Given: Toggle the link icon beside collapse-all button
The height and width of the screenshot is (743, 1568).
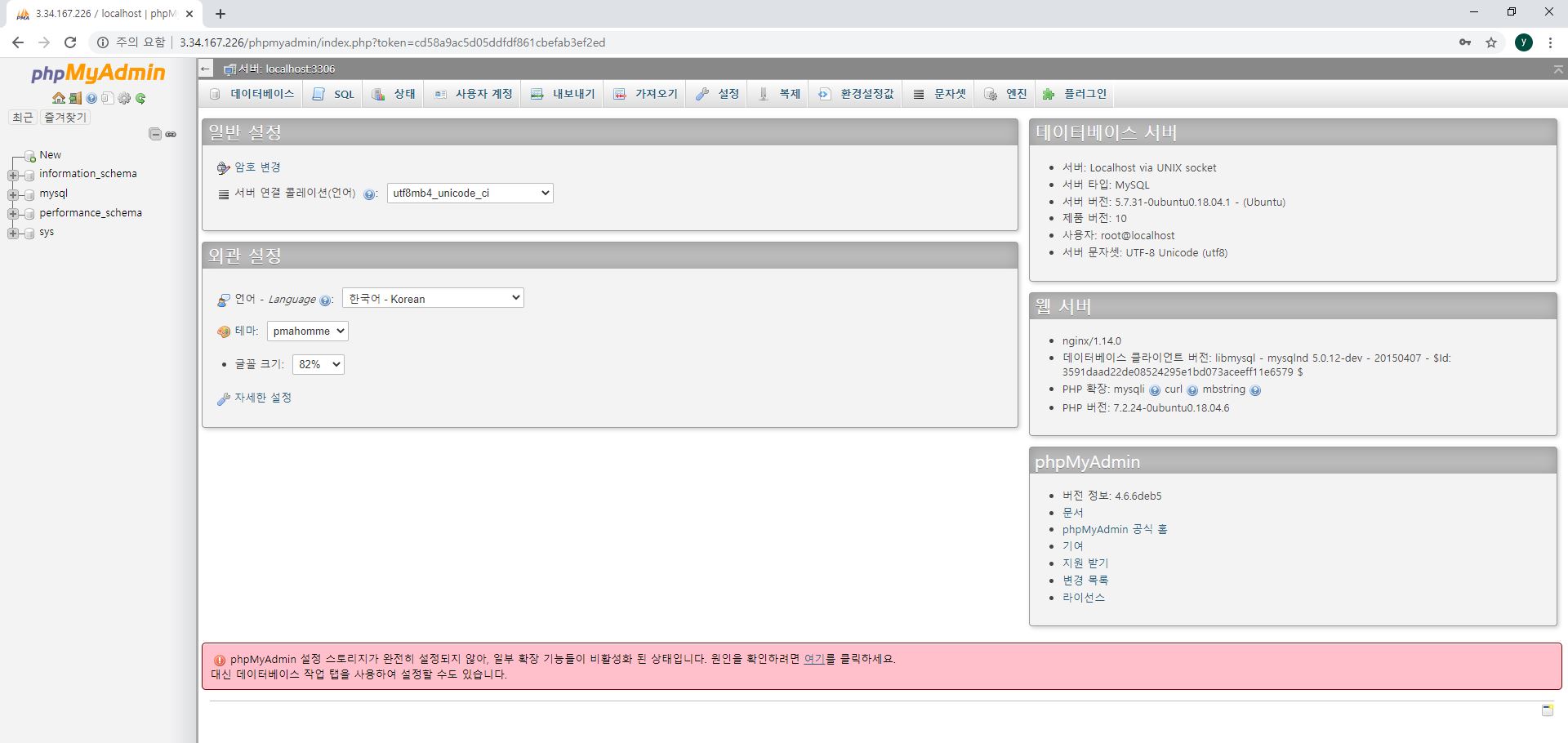Looking at the screenshot, I should click(171, 134).
